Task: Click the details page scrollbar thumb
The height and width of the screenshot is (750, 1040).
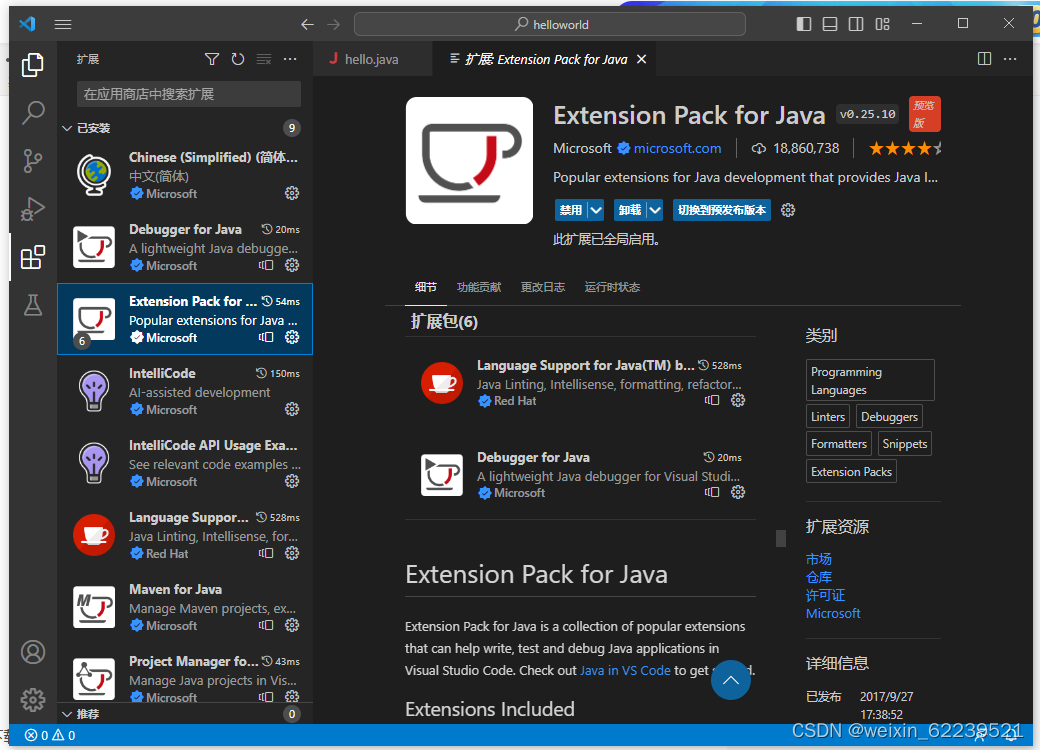Action: pyautogui.click(x=781, y=538)
